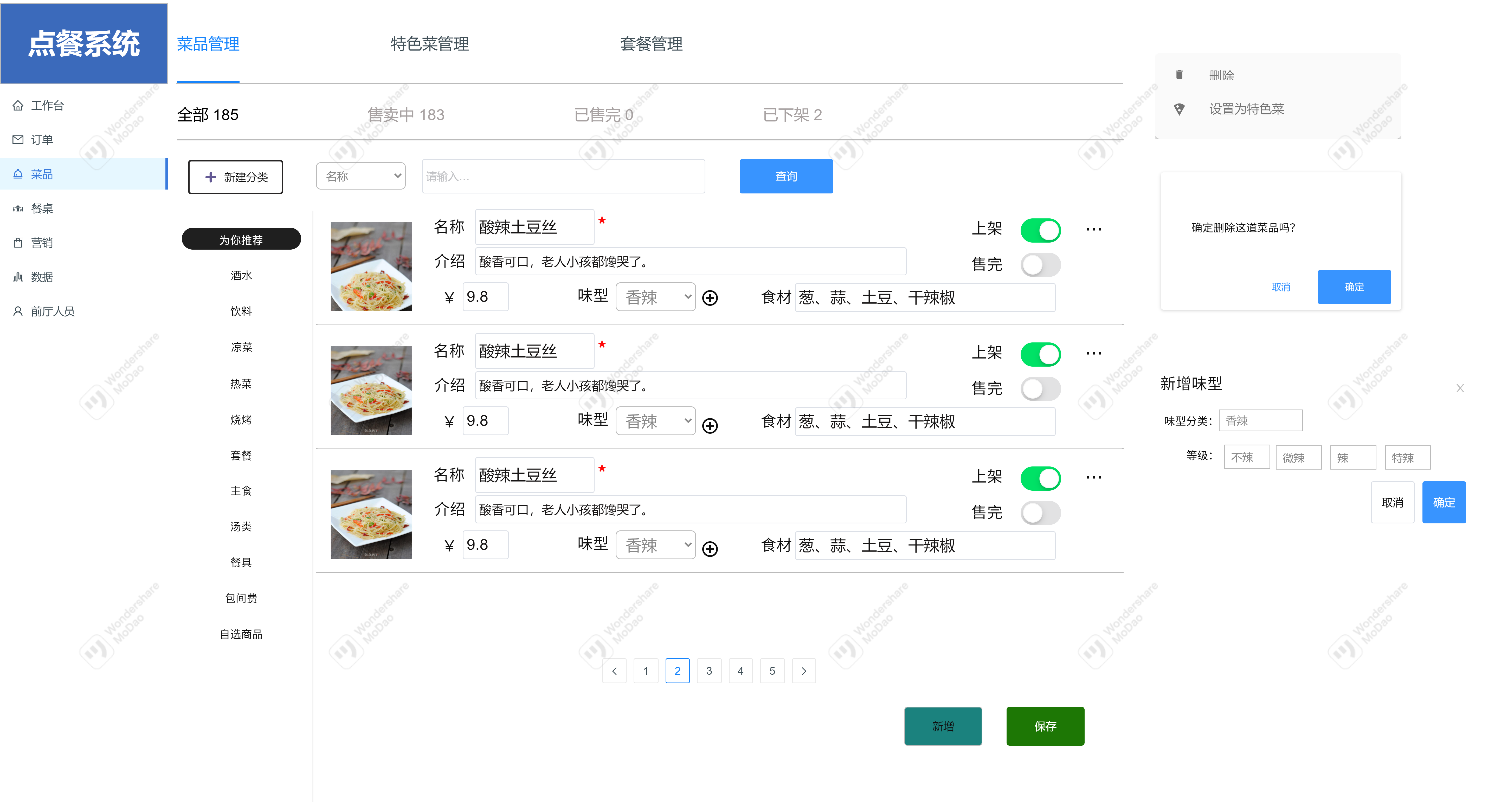Filter by 售卖中 183
This screenshot has width=1488, height=812.
(406, 114)
